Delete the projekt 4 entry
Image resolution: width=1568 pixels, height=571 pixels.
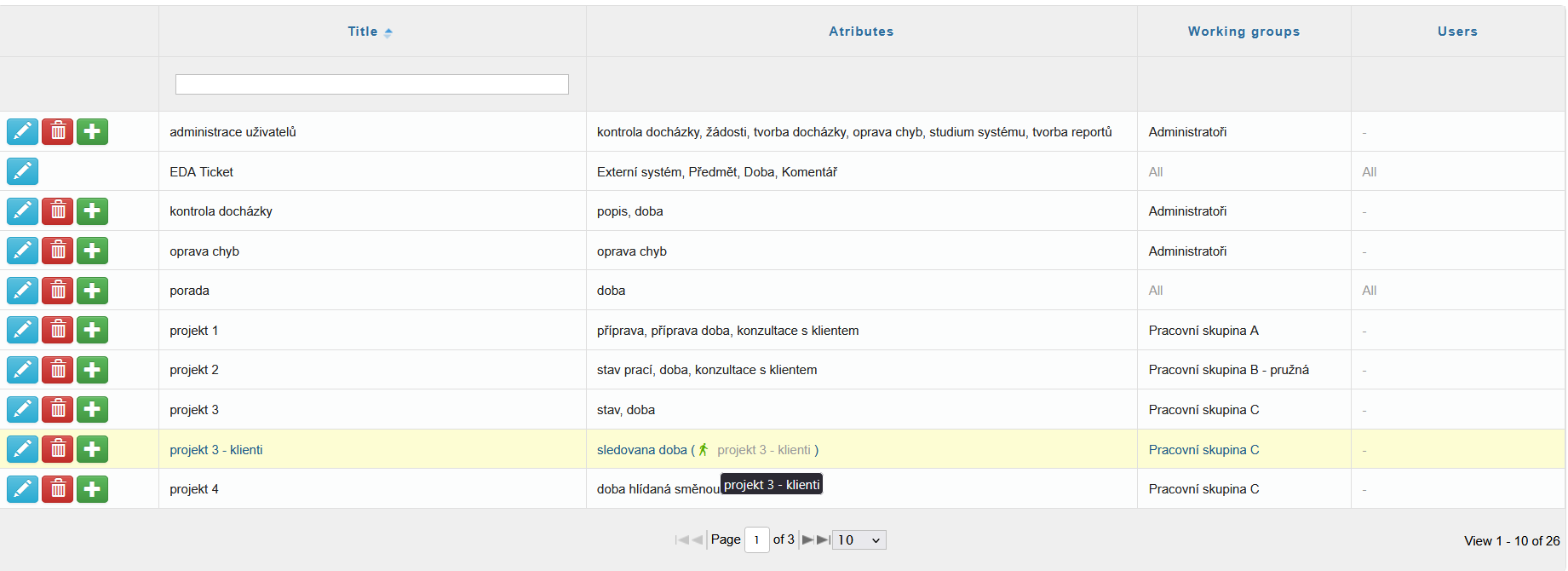[x=57, y=489]
